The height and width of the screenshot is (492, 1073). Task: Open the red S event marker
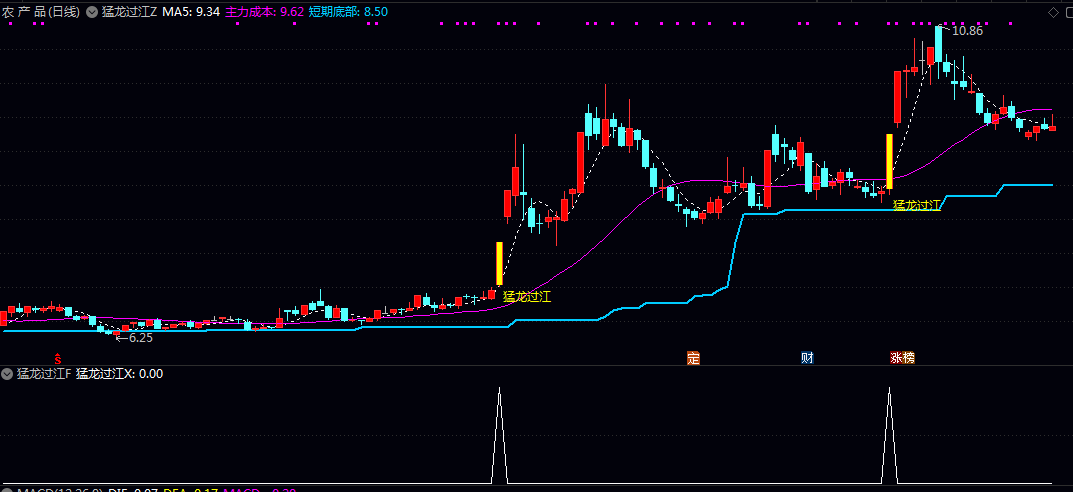pyautogui.click(x=58, y=357)
